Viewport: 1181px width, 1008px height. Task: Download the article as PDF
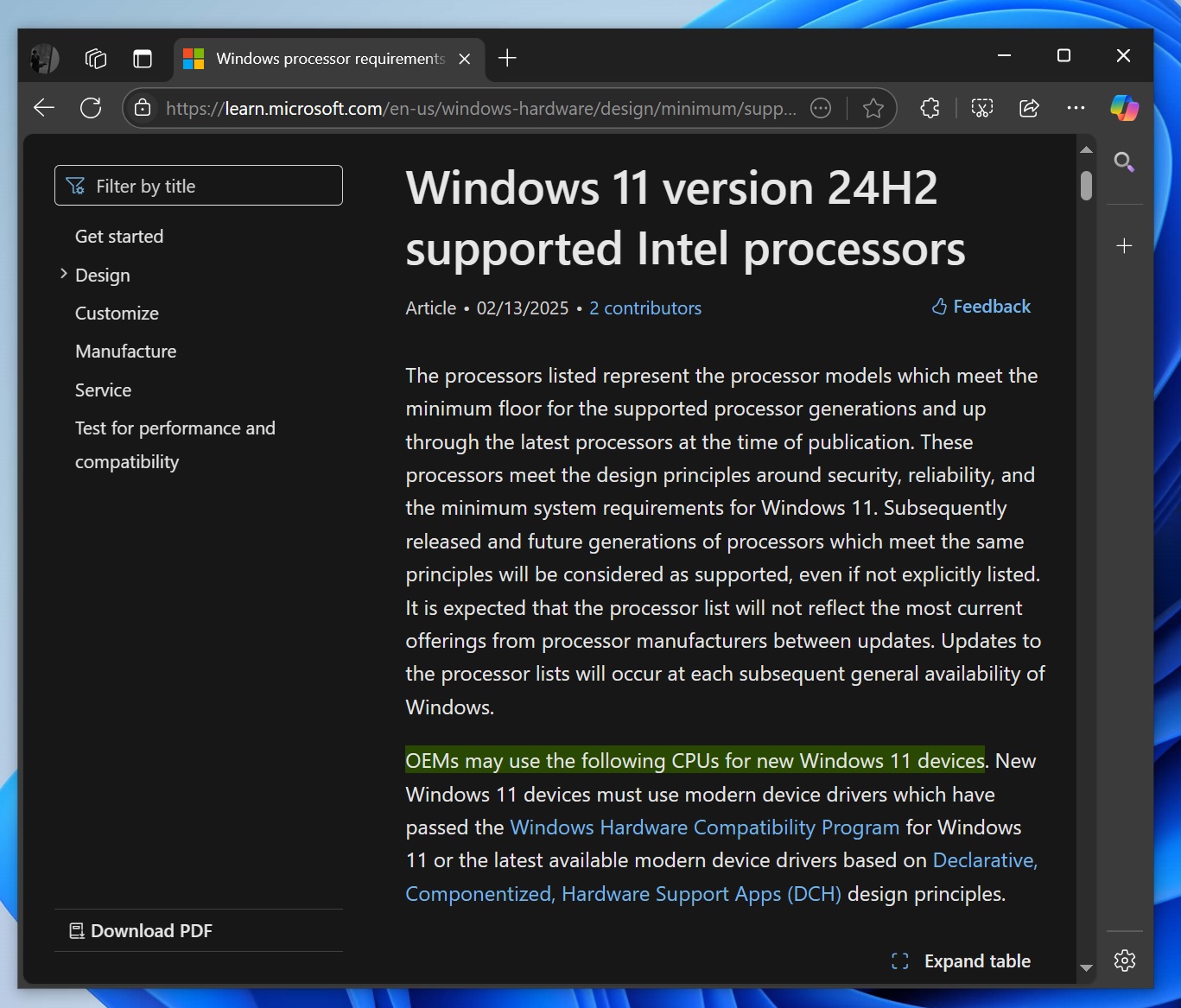[141, 930]
